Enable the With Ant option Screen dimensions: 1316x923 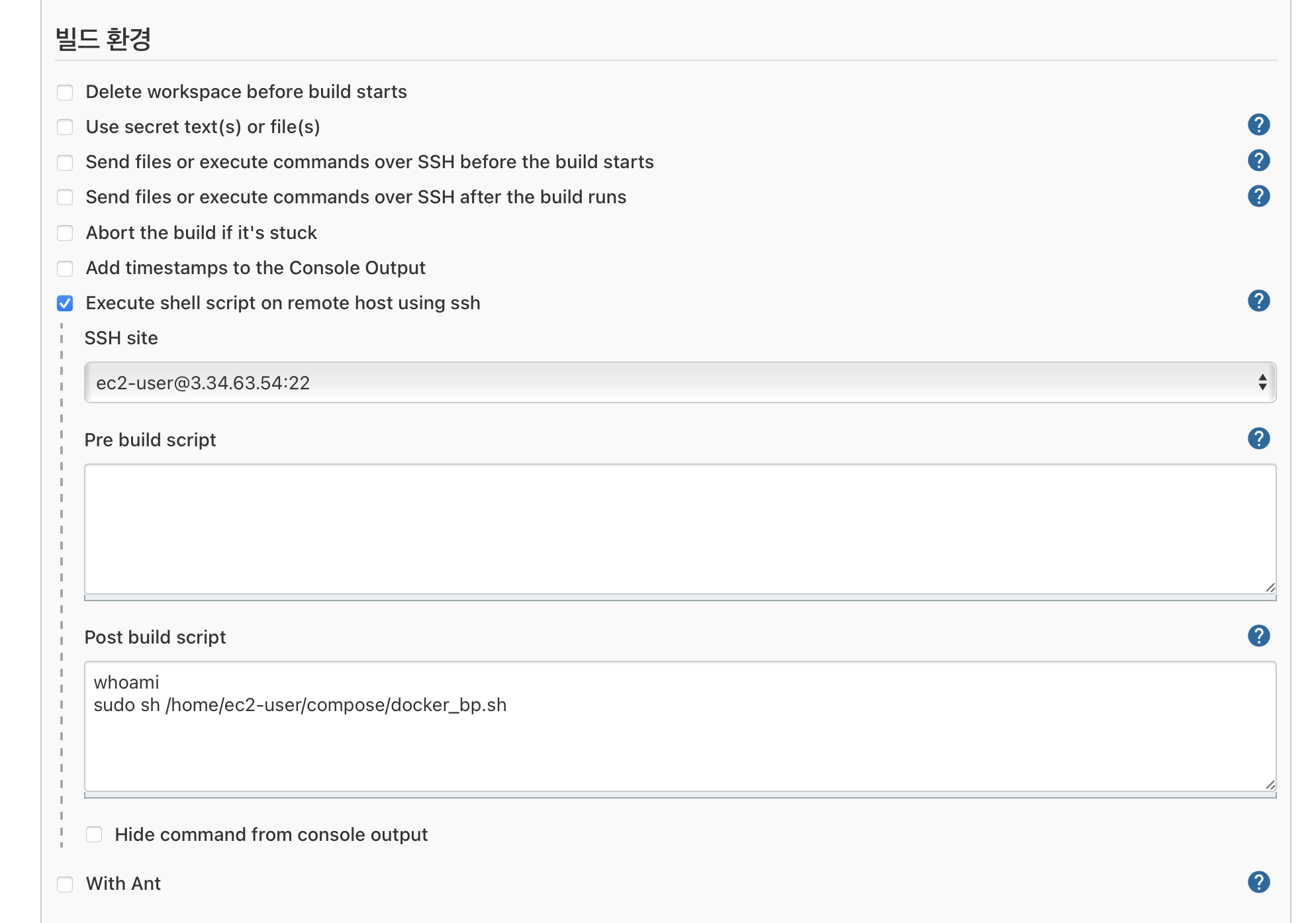[x=65, y=884]
